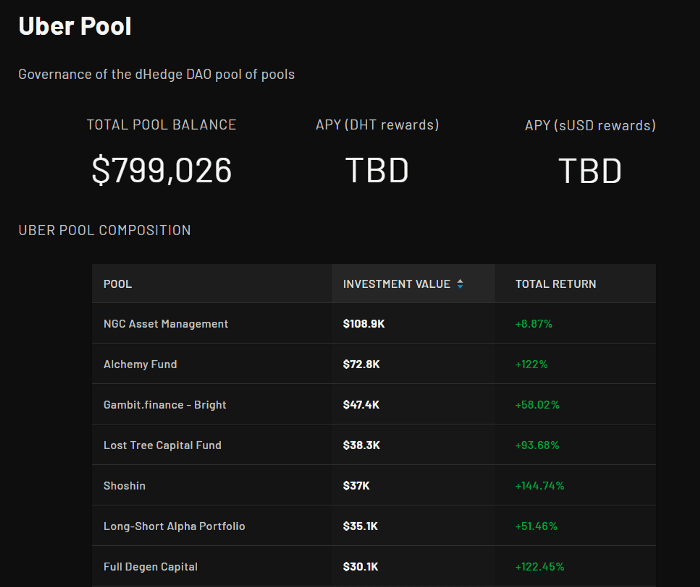Open the NGC Asset Management pool
Image resolution: width=700 pixels, height=587 pixels.
pyautogui.click(x=166, y=324)
